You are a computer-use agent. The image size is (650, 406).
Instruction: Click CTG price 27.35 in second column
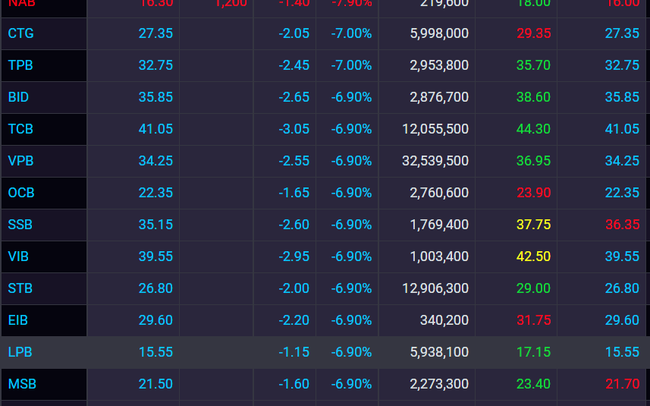155,33
